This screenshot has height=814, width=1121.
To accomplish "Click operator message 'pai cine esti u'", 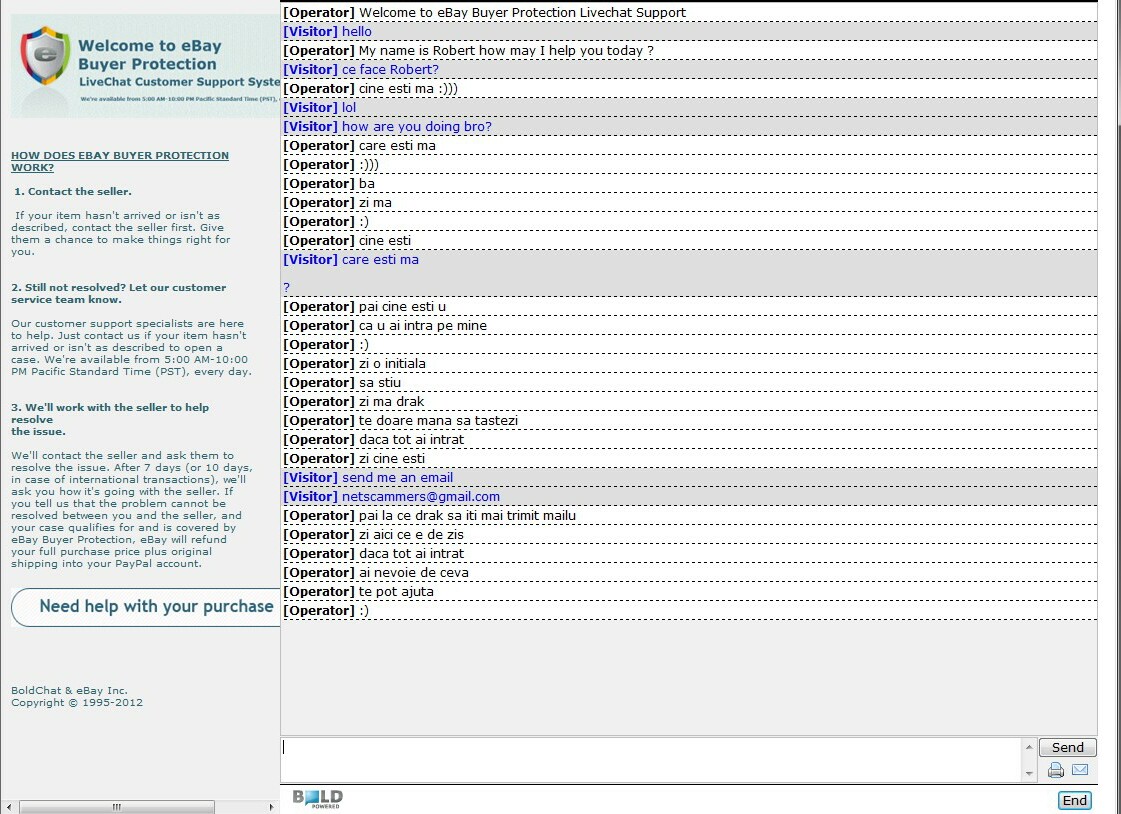I will coord(403,307).
